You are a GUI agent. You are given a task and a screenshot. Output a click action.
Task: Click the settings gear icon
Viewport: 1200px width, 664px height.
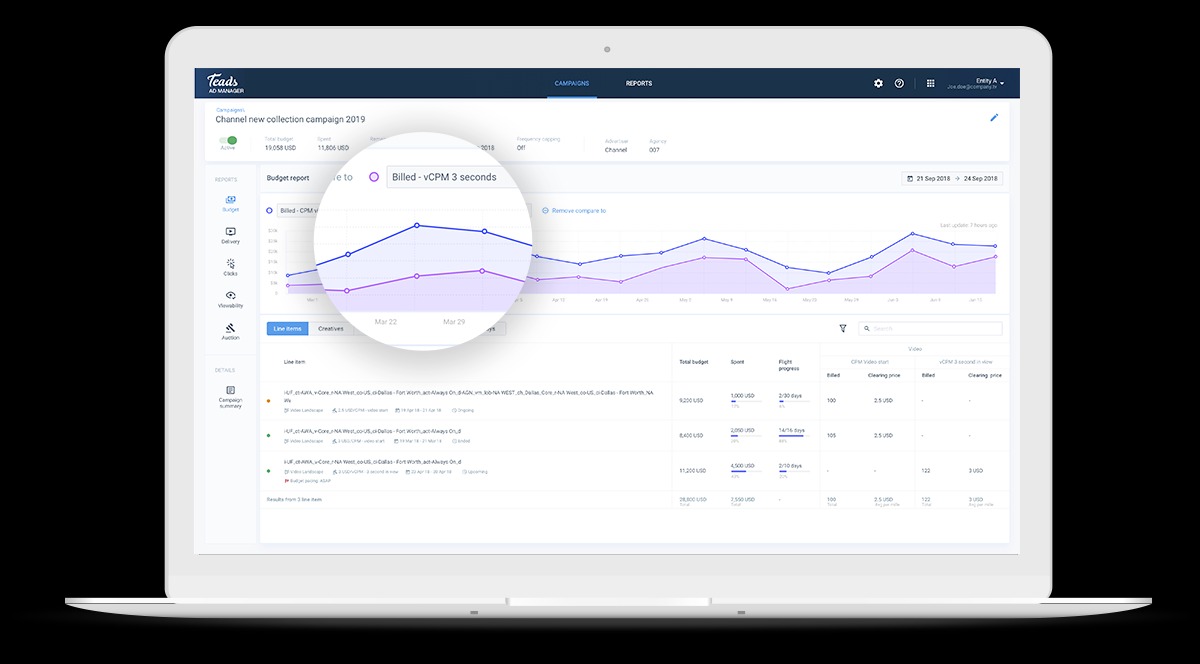click(878, 83)
